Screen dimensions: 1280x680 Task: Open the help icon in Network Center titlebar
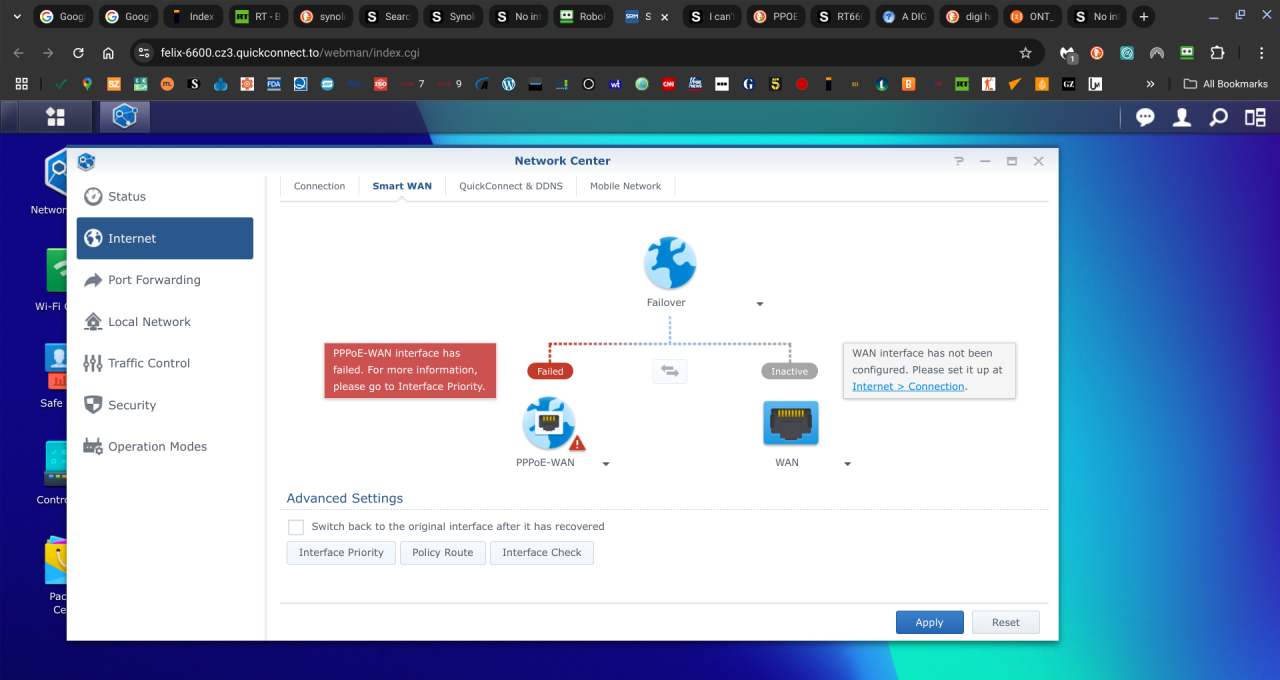959,160
